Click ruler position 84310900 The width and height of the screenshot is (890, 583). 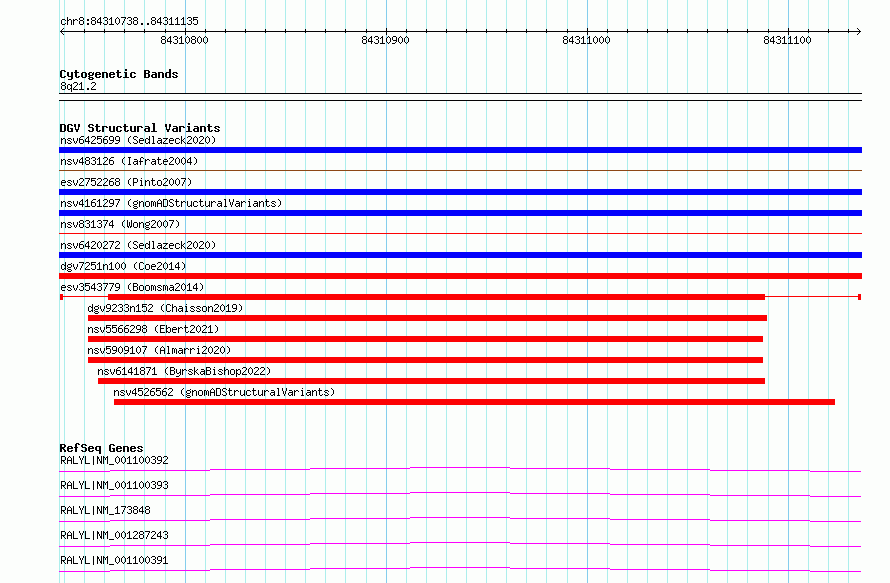(x=385, y=40)
